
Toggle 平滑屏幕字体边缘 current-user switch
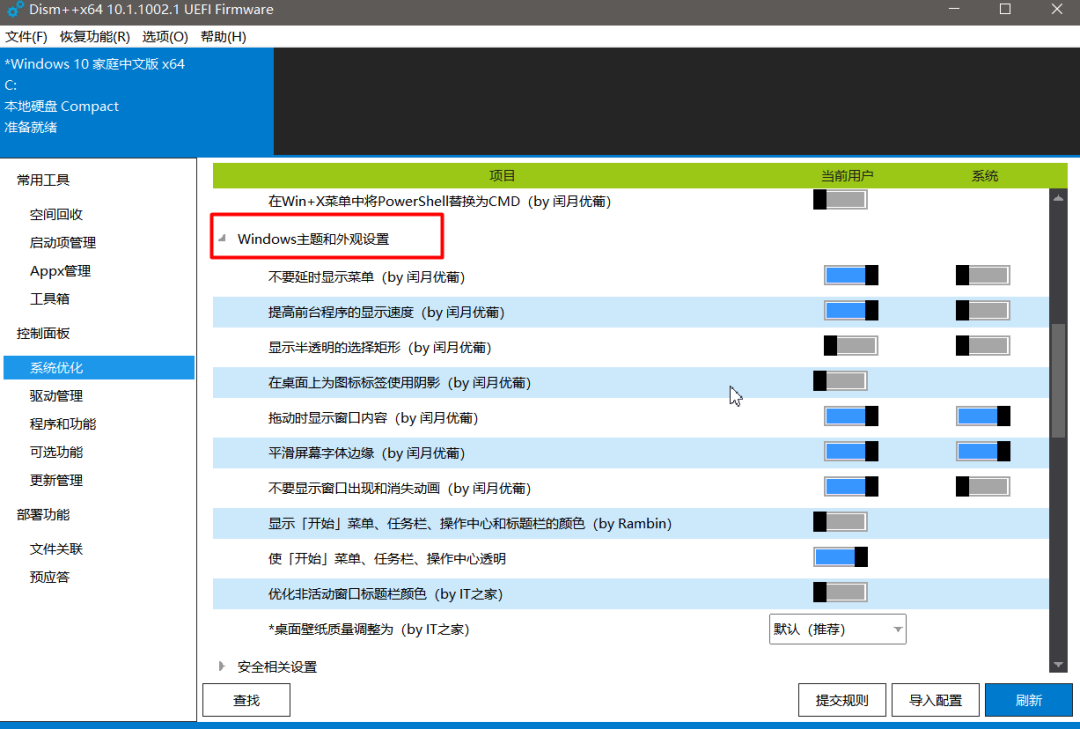point(851,451)
